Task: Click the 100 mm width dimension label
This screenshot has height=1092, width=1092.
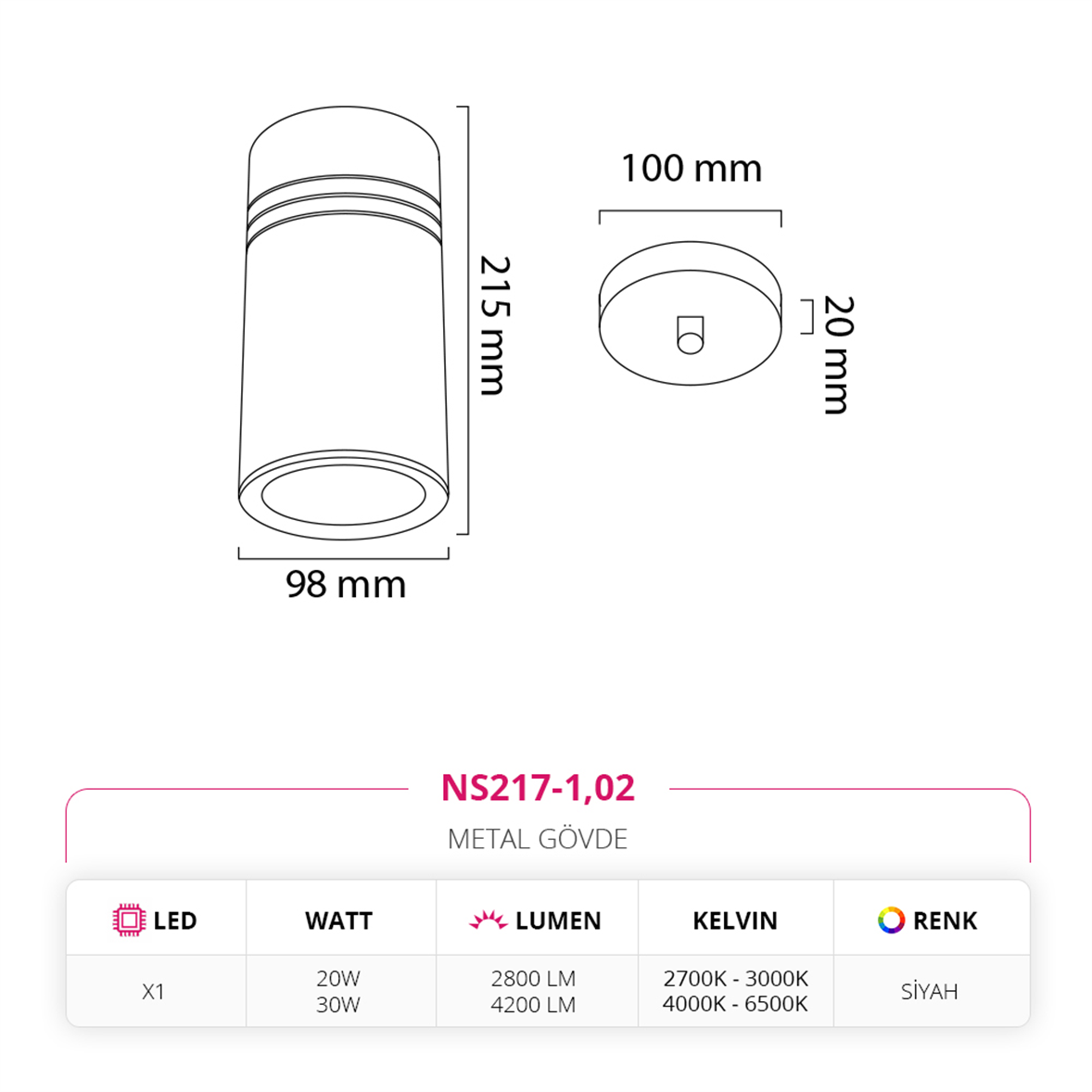Action: 692,169
